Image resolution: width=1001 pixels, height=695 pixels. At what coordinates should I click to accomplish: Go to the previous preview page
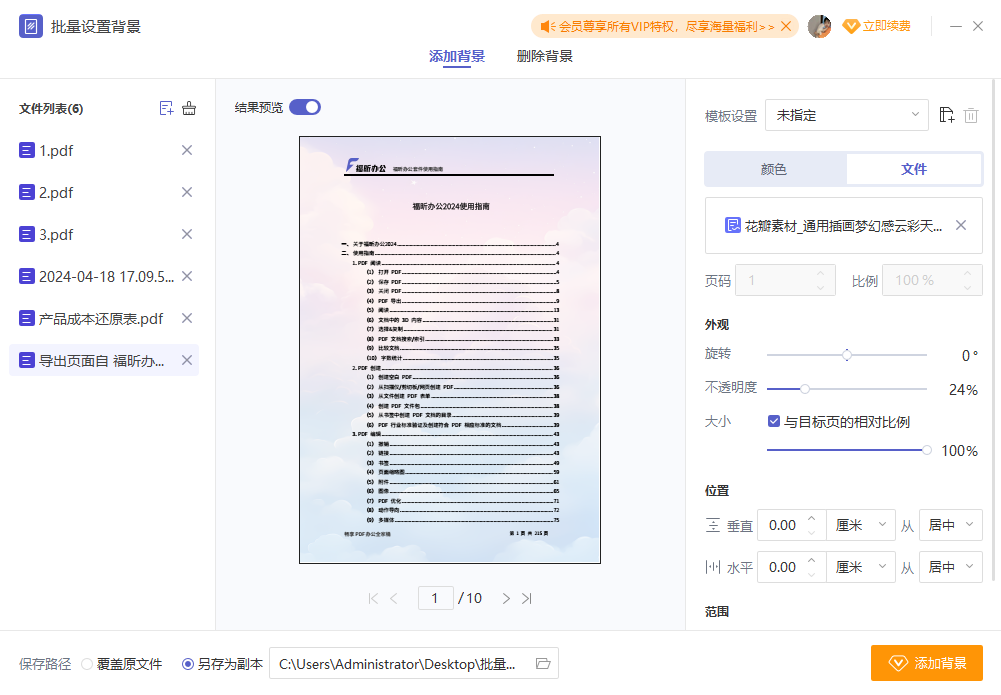click(x=393, y=599)
